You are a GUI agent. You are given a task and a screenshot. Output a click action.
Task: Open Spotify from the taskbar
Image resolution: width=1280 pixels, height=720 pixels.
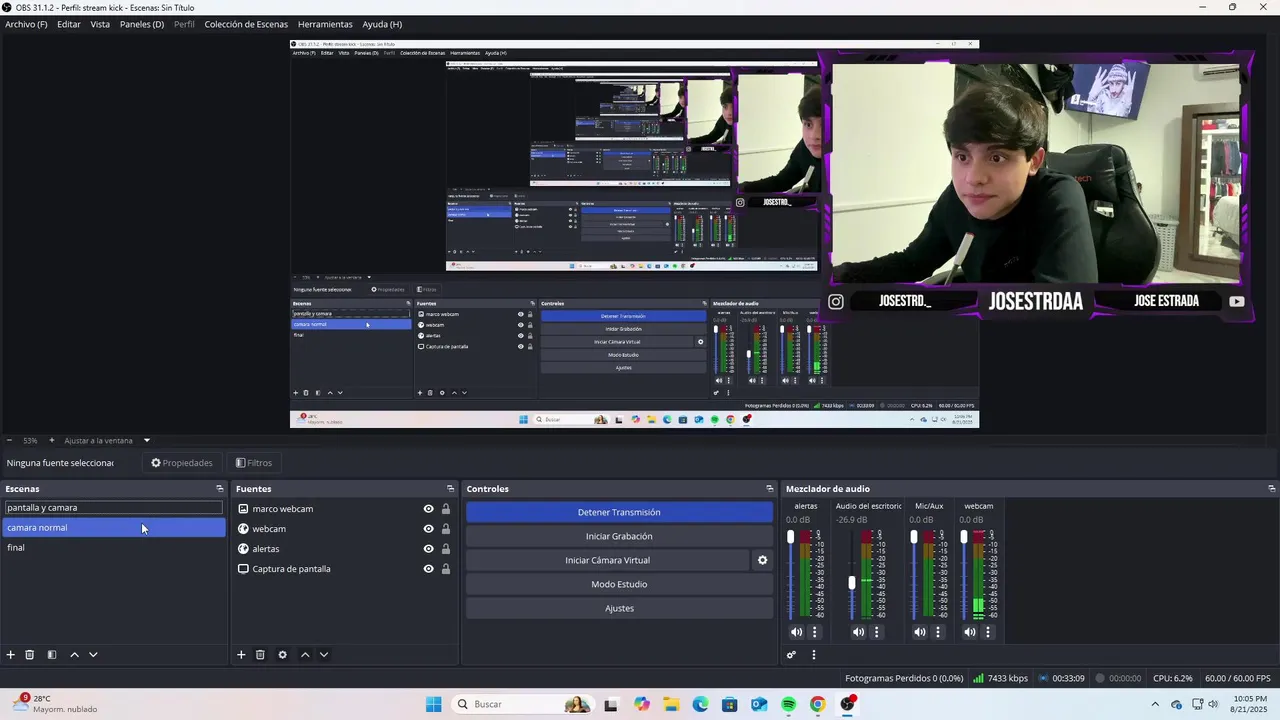788,704
